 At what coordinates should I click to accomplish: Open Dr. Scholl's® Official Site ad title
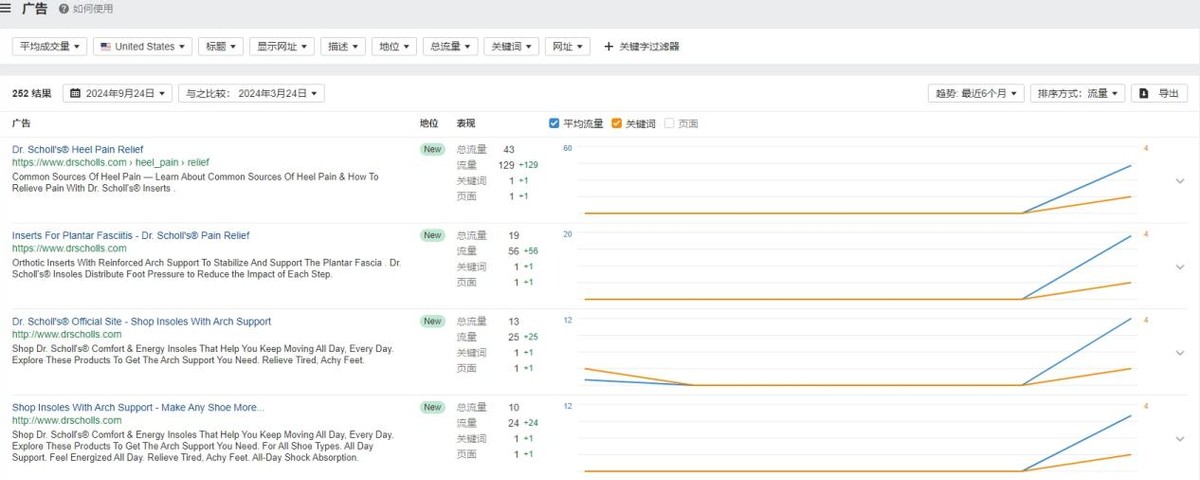click(x=141, y=321)
